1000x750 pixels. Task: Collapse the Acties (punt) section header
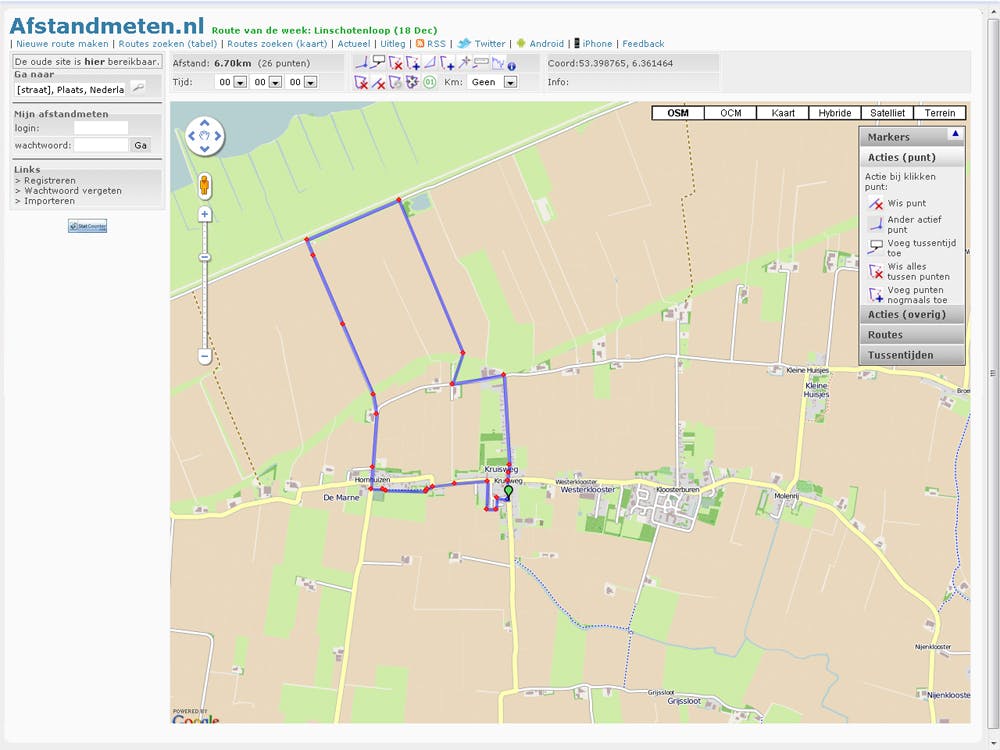coord(911,158)
